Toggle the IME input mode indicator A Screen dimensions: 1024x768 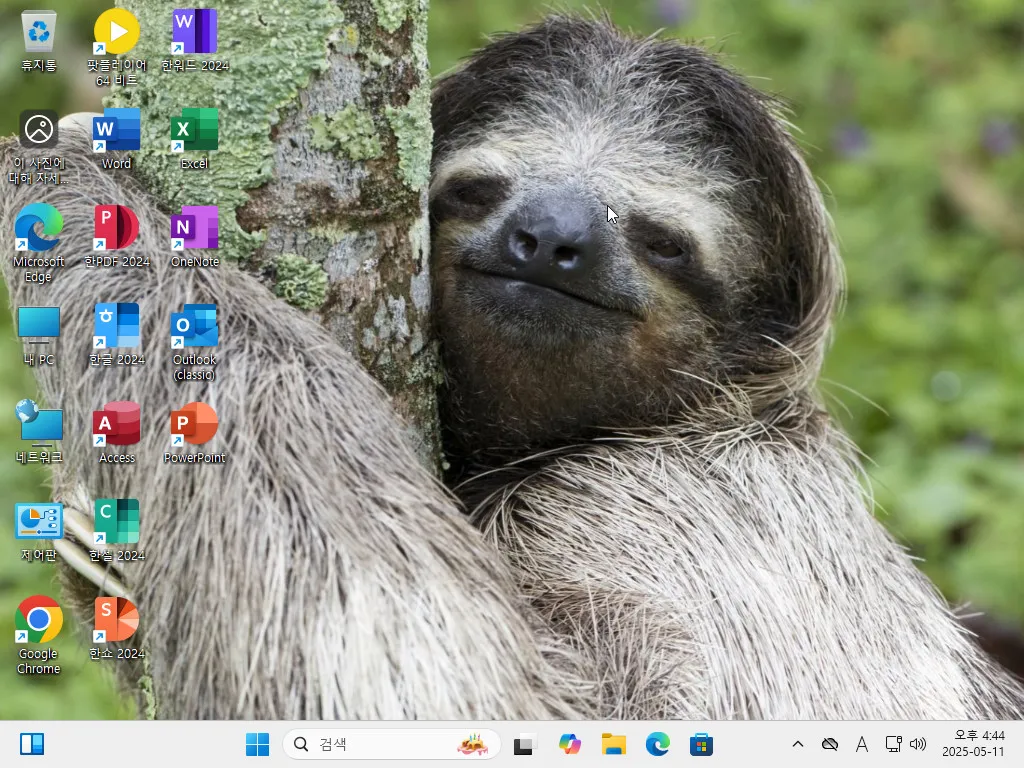[861, 744]
